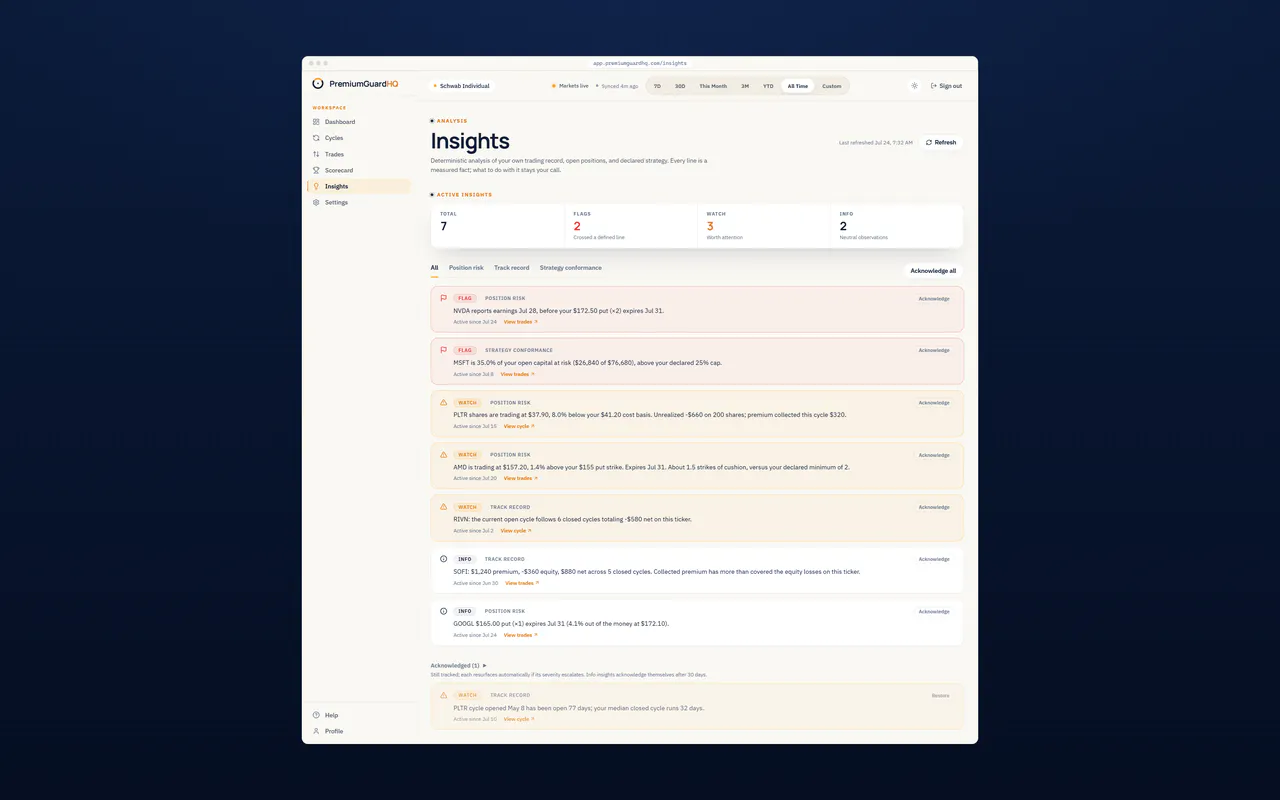Acknowledge the NVDA earnings flag
Image resolution: width=1280 pixels, height=800 pixels.
(x=934, y=298)
